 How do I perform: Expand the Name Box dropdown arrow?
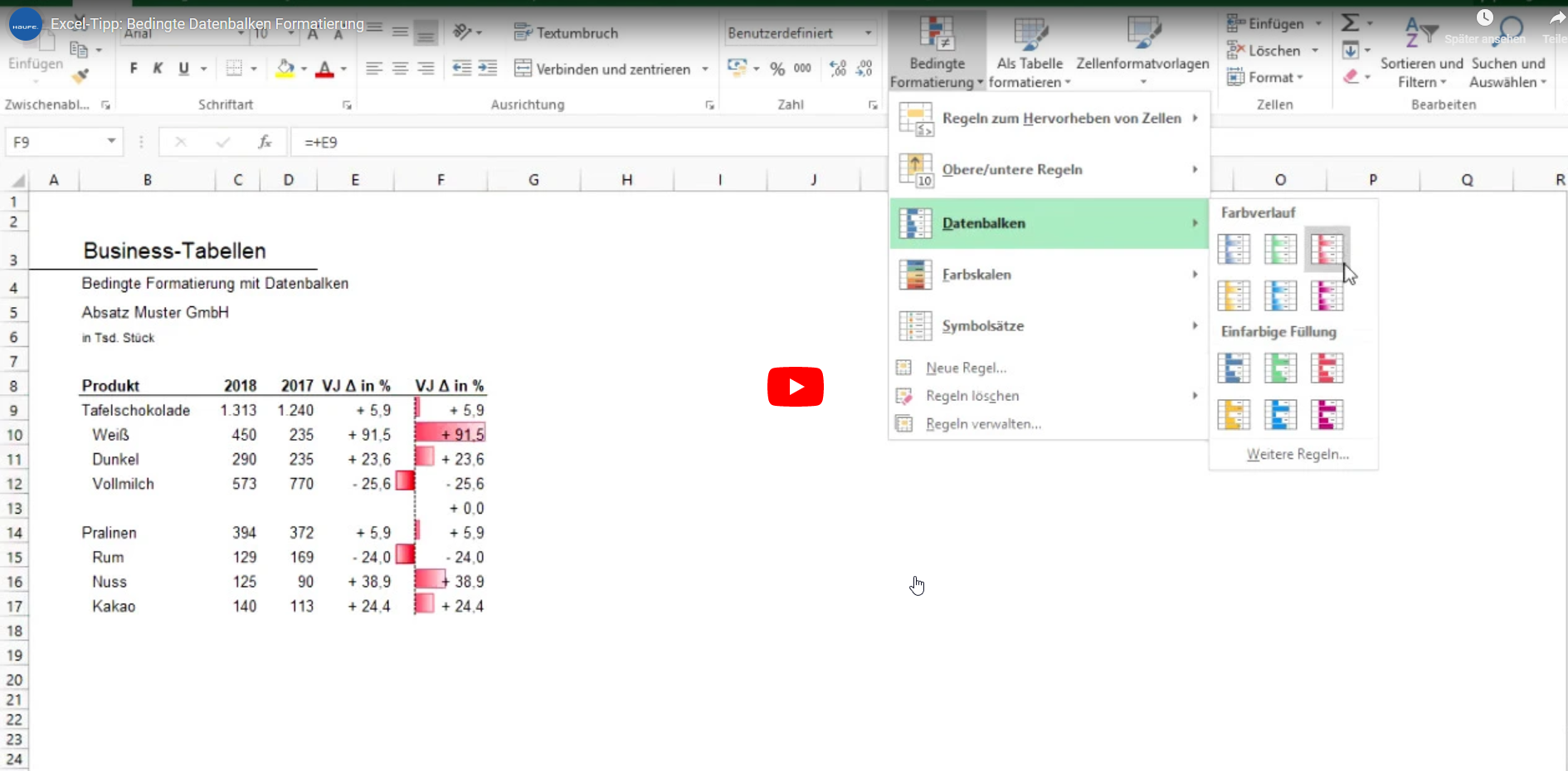(111, 142)
